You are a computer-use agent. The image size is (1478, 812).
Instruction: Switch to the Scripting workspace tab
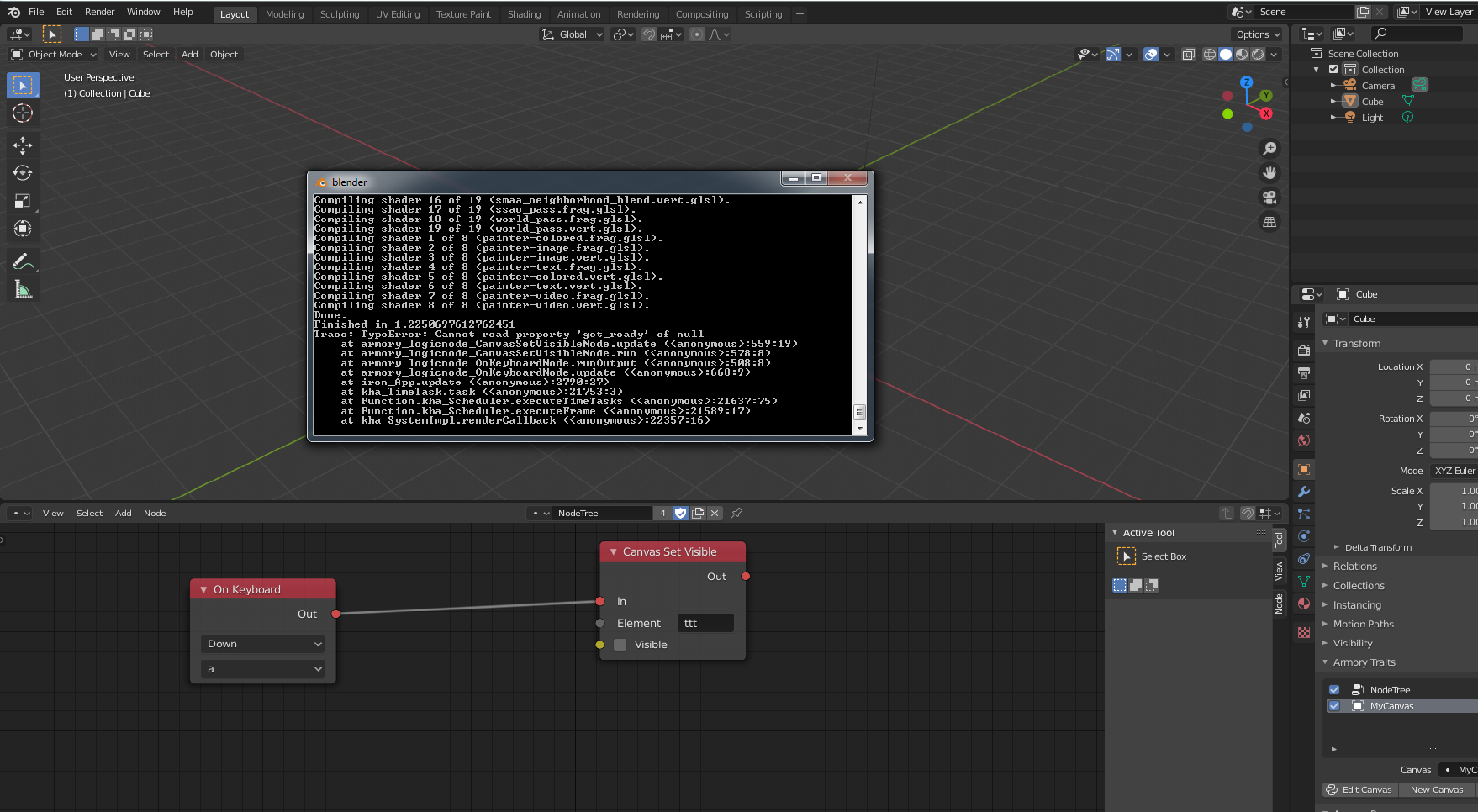point(763,14)
